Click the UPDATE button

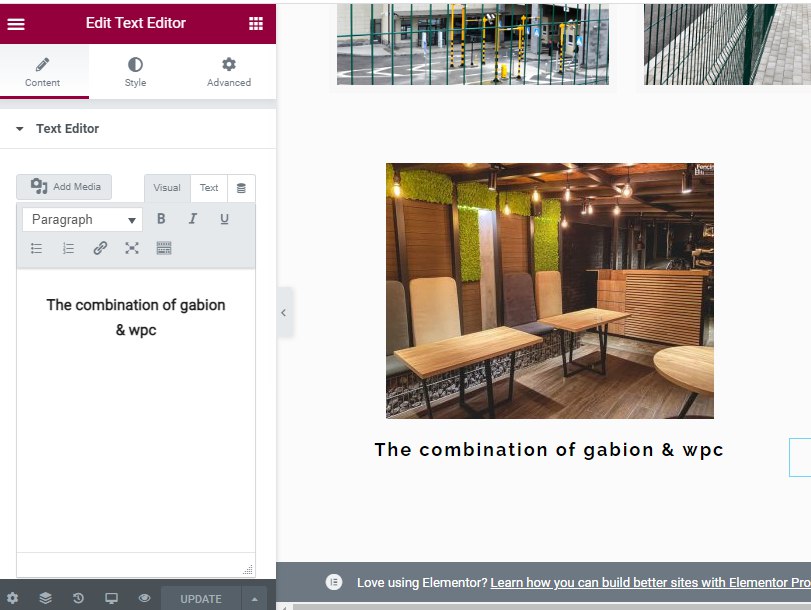(201, 599)
